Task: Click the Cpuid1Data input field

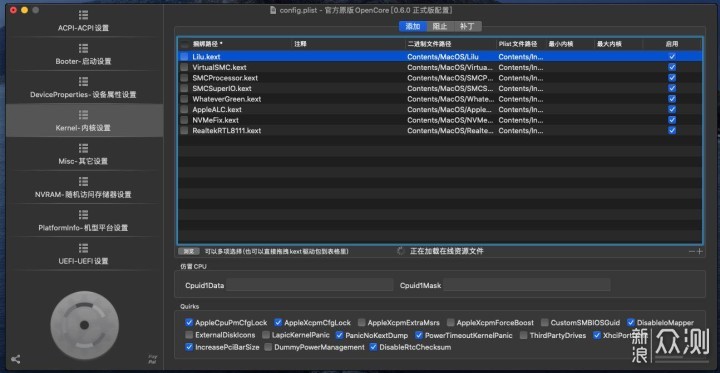Action: [x=309, y=285]
